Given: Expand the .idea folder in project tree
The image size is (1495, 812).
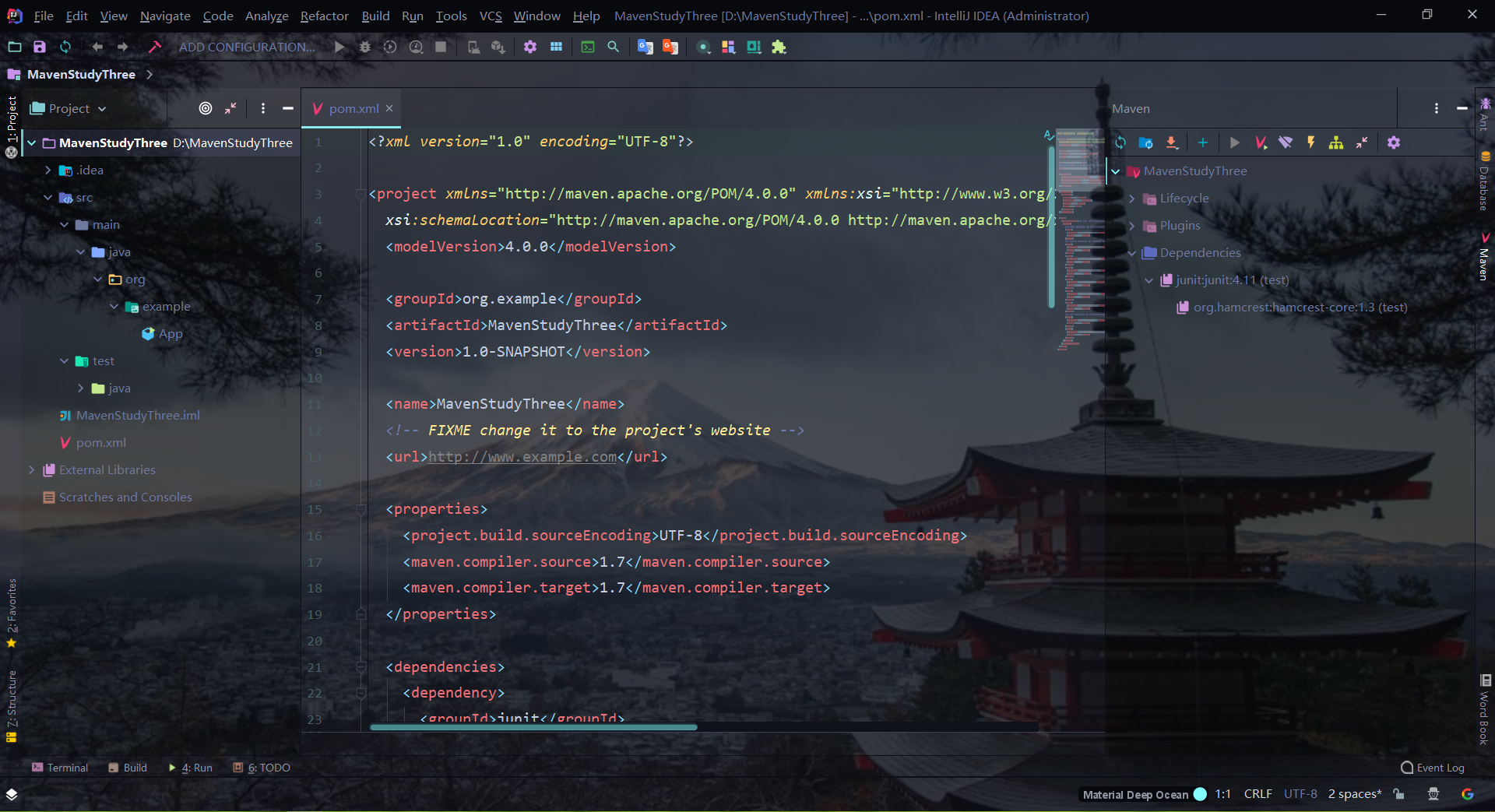Looking at the screenshot, I should [x=48, y=170].
